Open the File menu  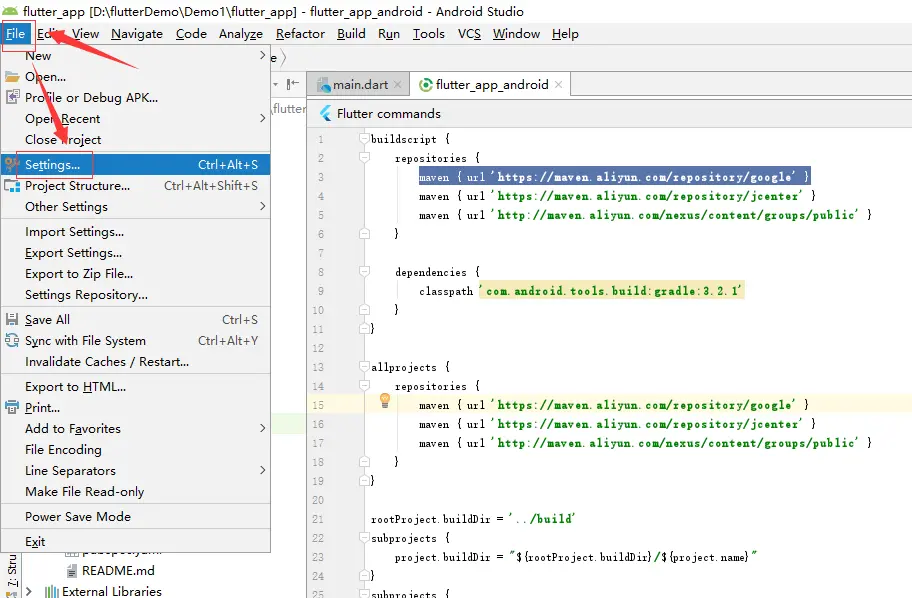click(x=16, y=34)
